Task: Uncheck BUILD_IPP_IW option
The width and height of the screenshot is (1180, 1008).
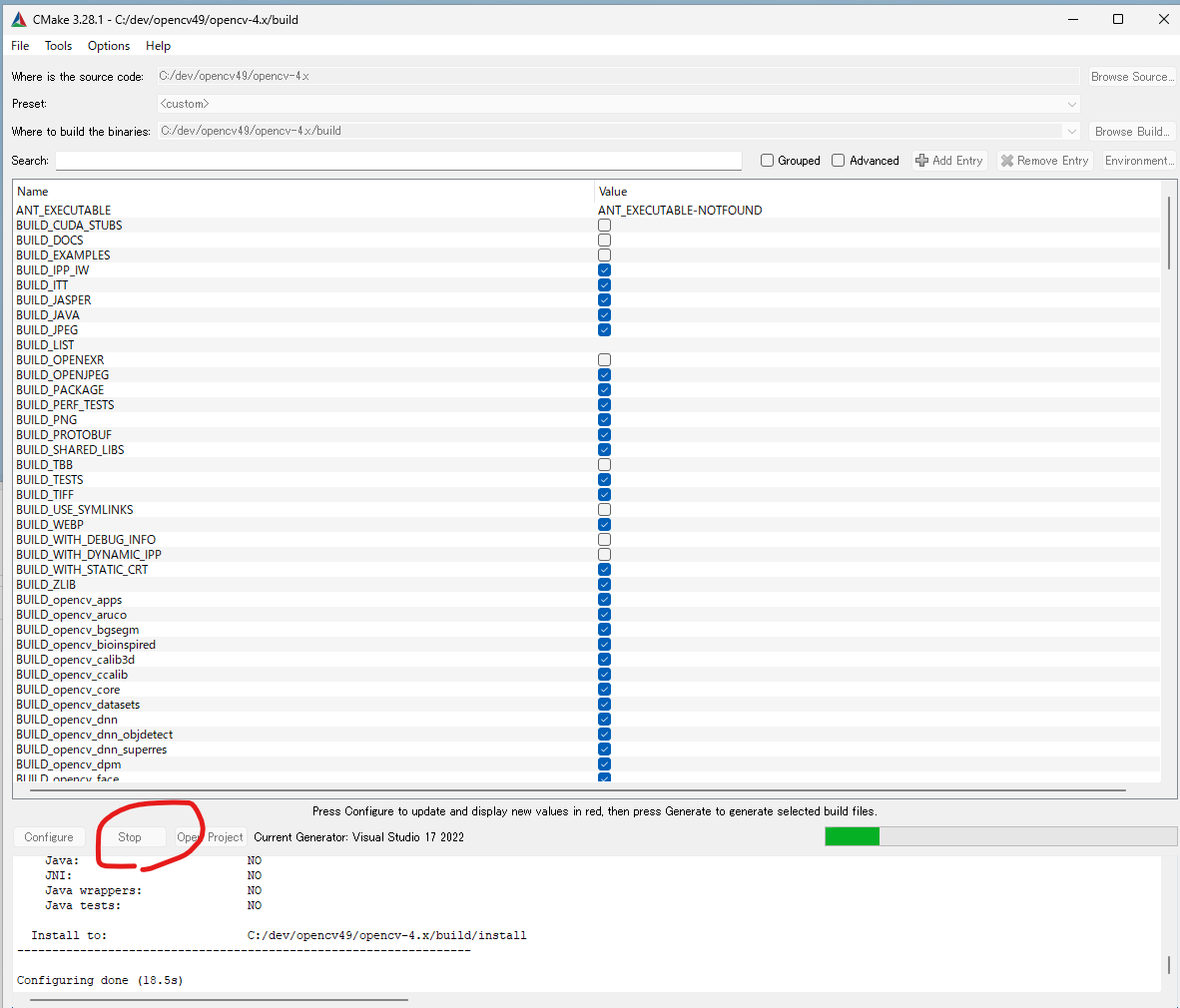Action: pyautogui.click(x=604, y=270)
